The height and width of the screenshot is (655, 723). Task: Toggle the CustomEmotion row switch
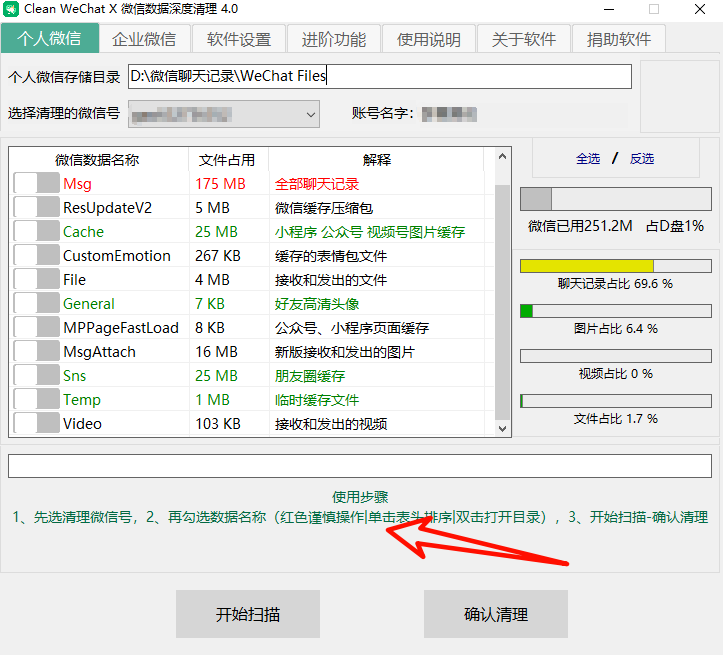tap(36, 255)
